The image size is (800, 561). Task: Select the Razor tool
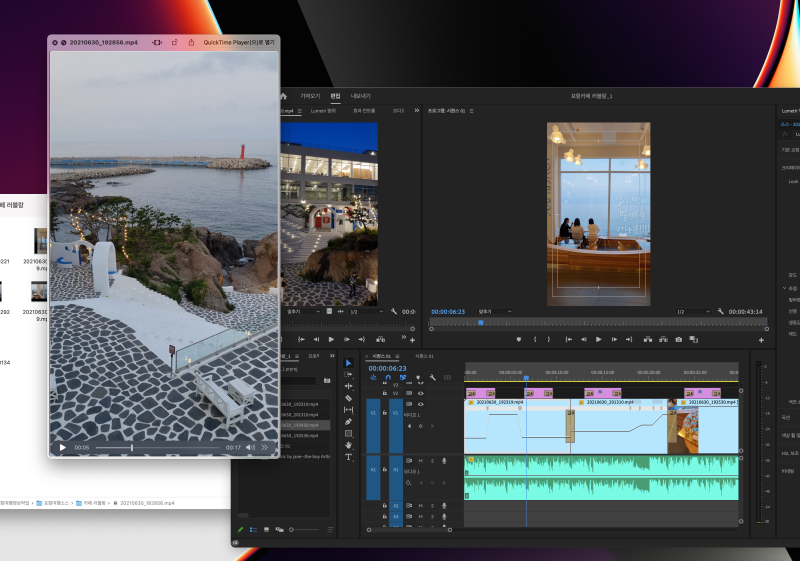[349, 398]
